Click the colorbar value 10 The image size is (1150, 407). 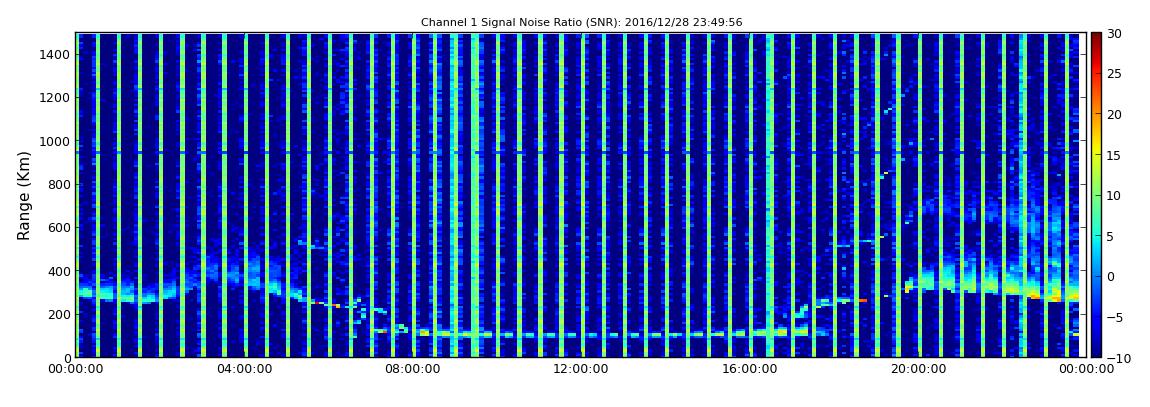pyautogui.click(x=1115, y=196)
